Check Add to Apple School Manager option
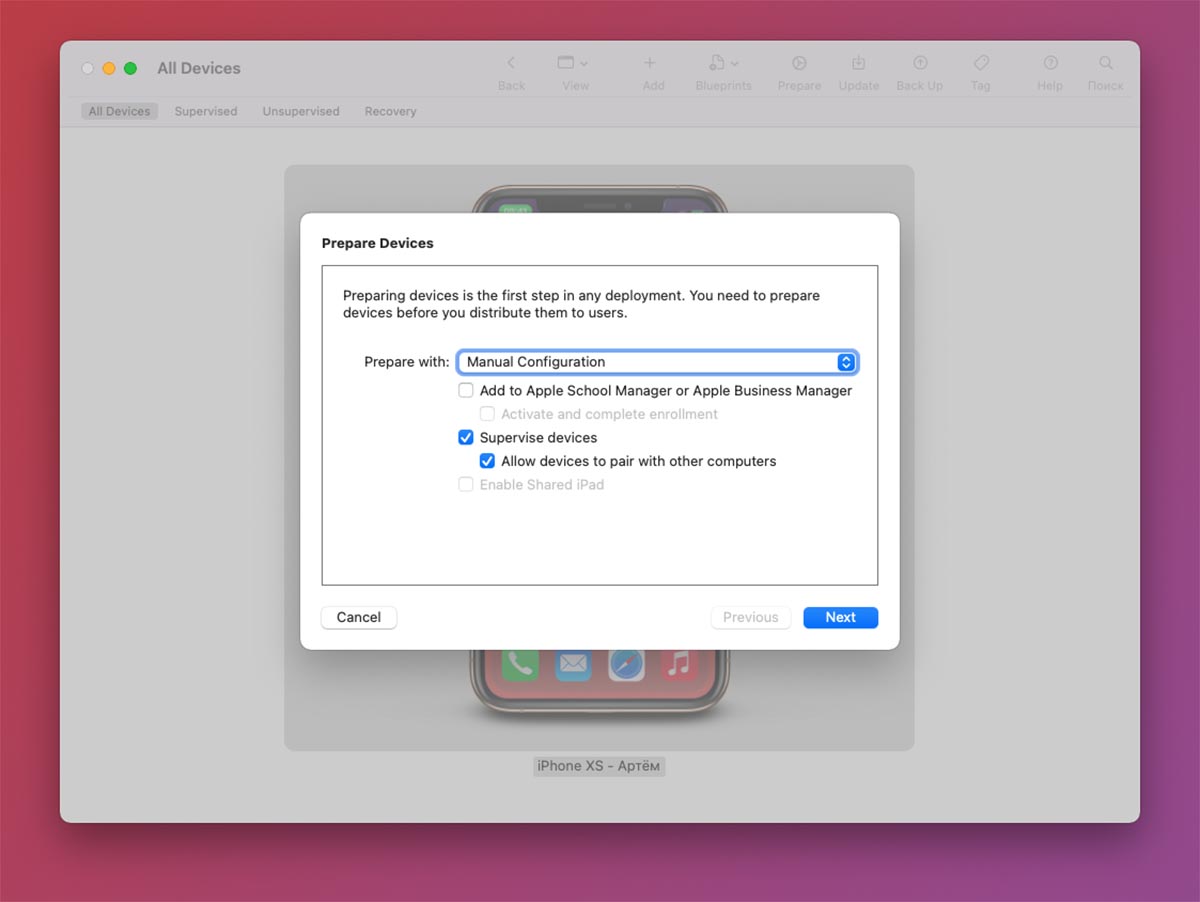The width and height of the screenshot is (1200, 902). (x=466, y=390)
